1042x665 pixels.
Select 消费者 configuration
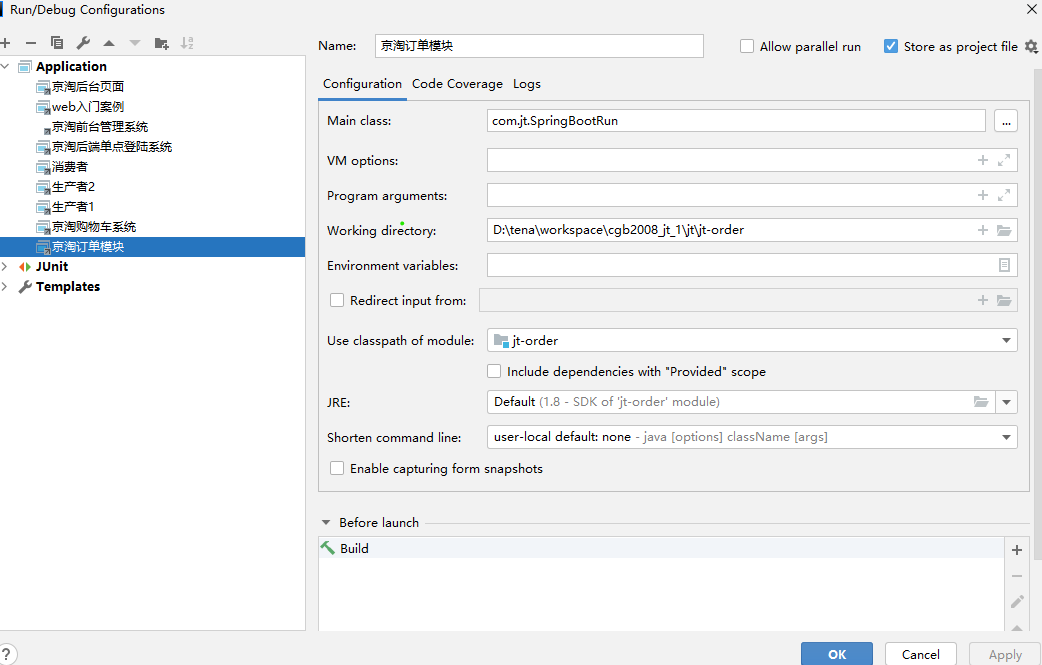click(x=70, y=166)
